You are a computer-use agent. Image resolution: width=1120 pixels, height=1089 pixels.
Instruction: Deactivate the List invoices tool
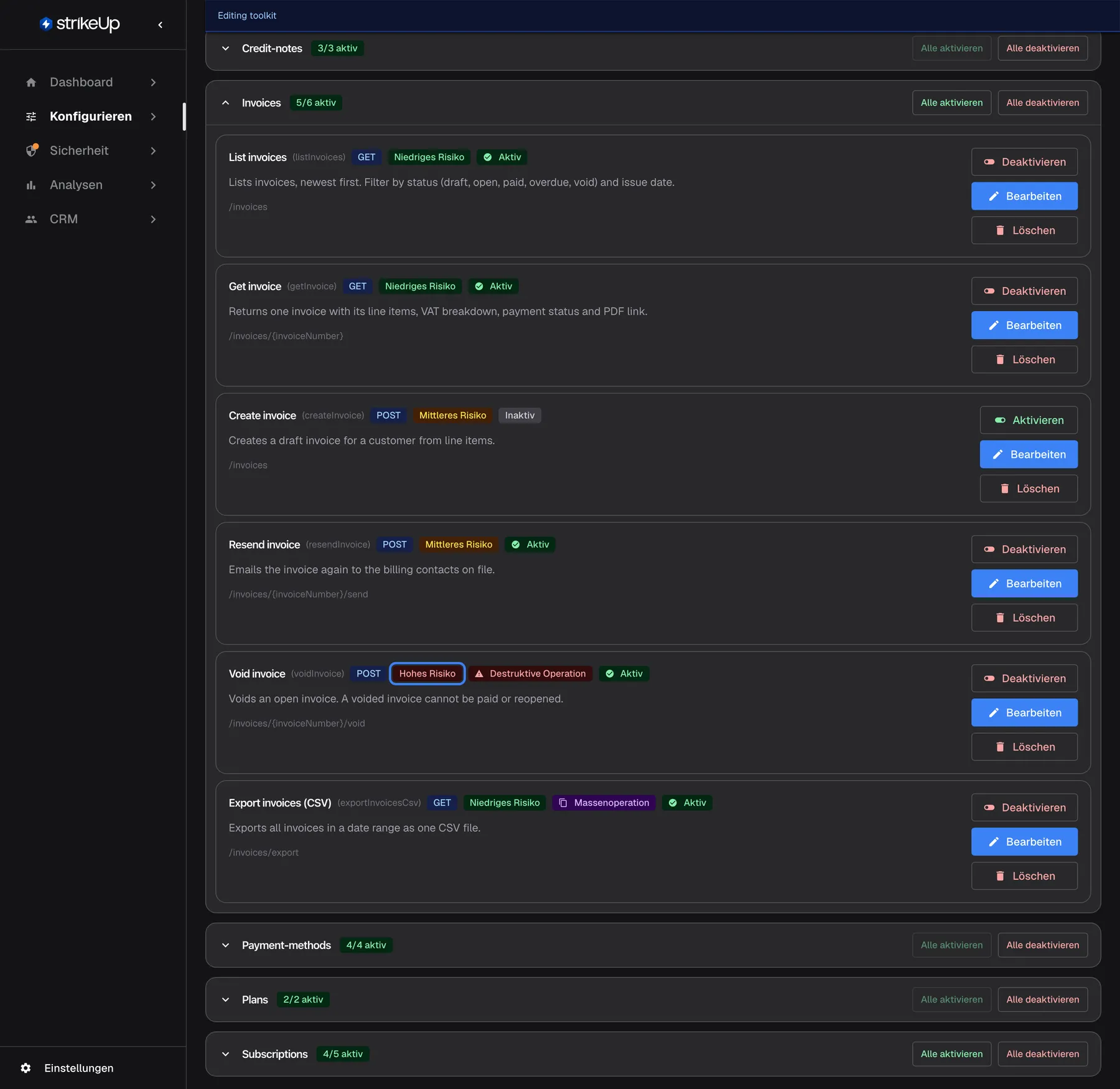coord(1024,162)
